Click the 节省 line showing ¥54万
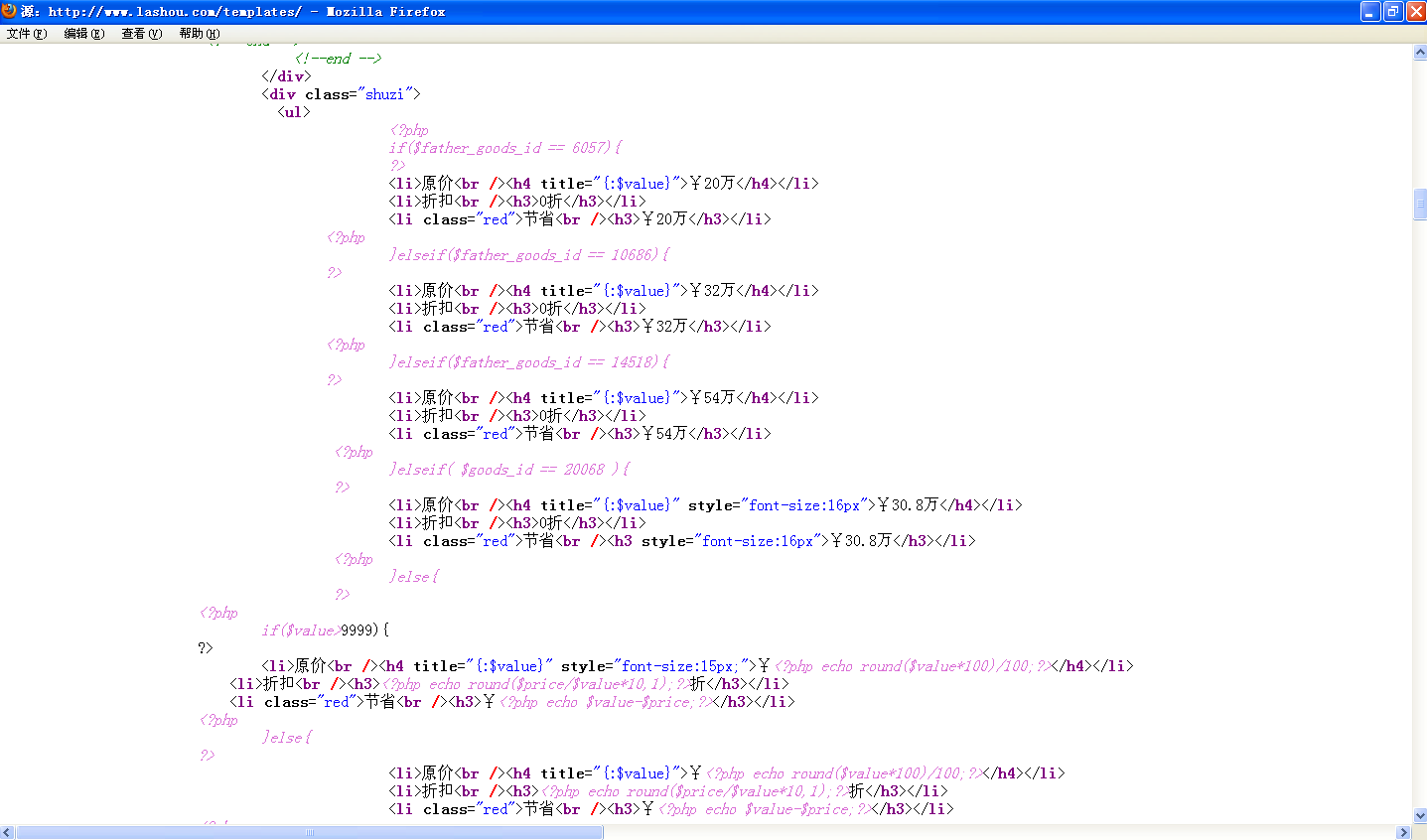Image resolution: width=1427 pixels, height=840 pixels. click(580, 434)
